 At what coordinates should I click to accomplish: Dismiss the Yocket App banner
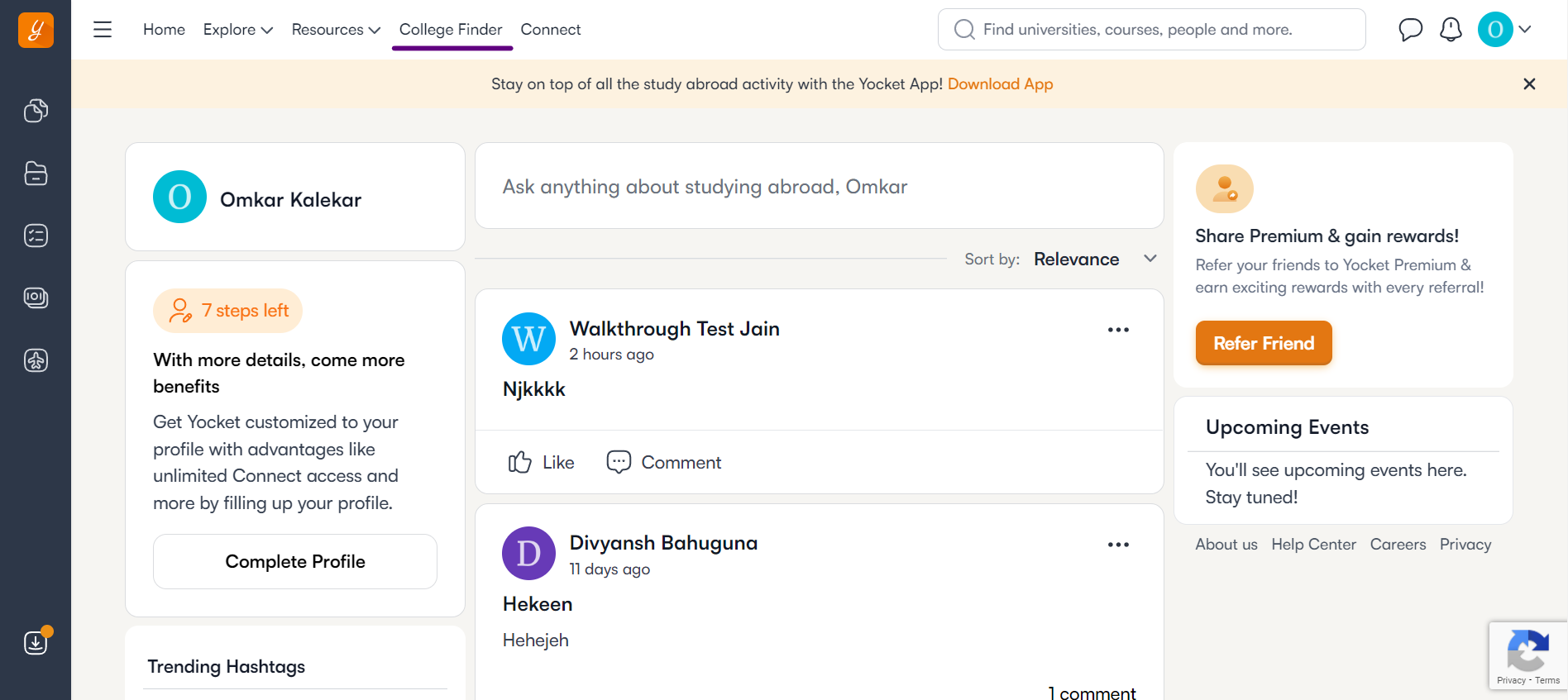[1529, 83]
